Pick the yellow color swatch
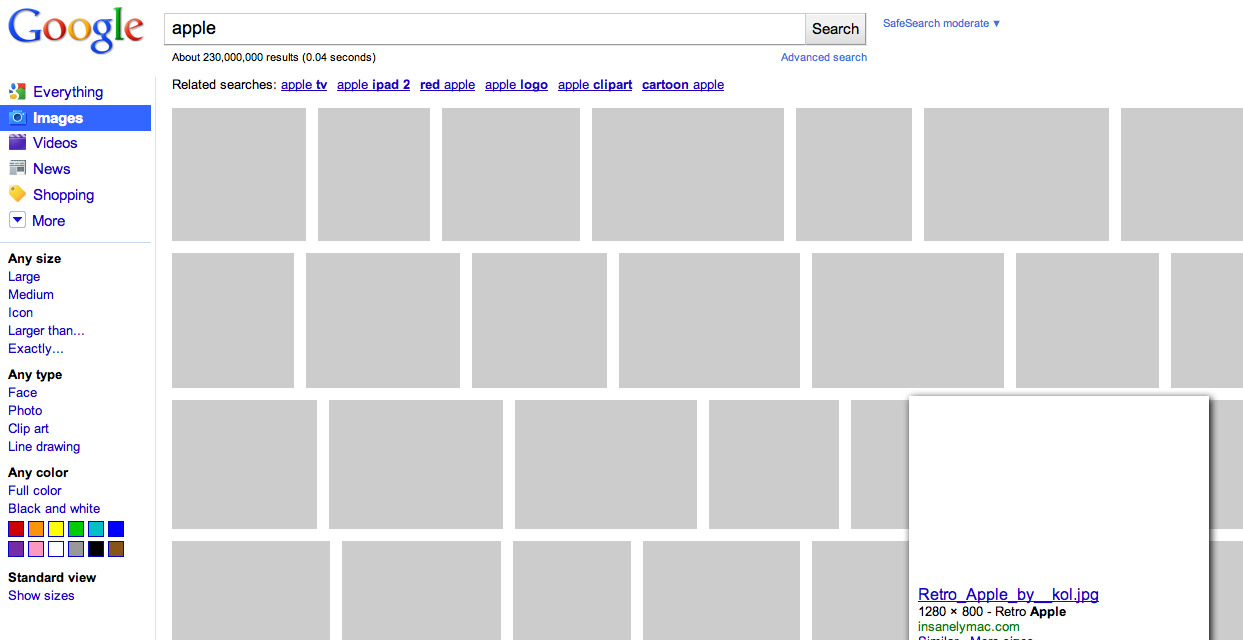This screenshot has height=640, width=1243. click(x=56, y=529)
